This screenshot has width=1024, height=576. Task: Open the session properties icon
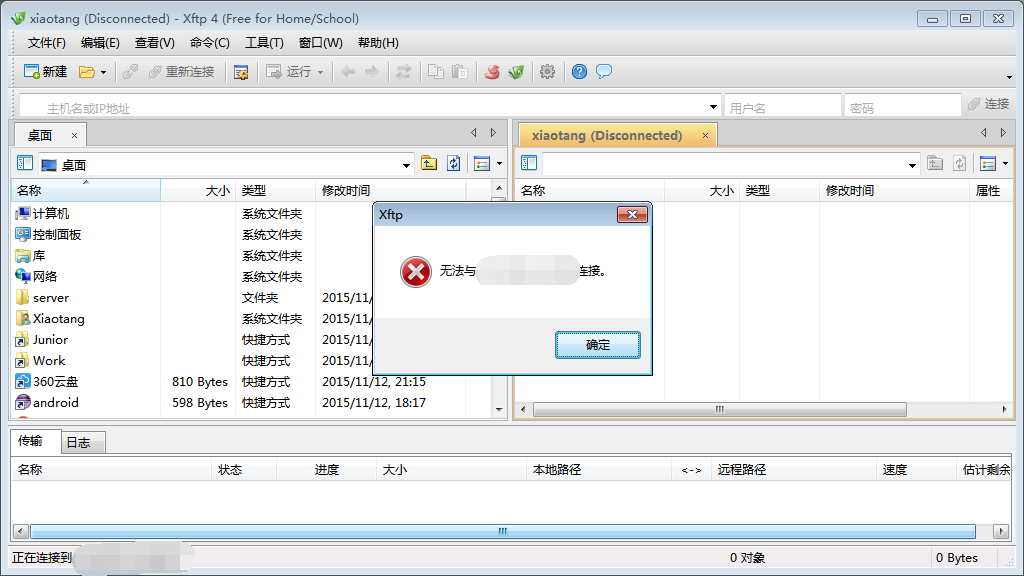pyautogui.click(x=241, y=72)
